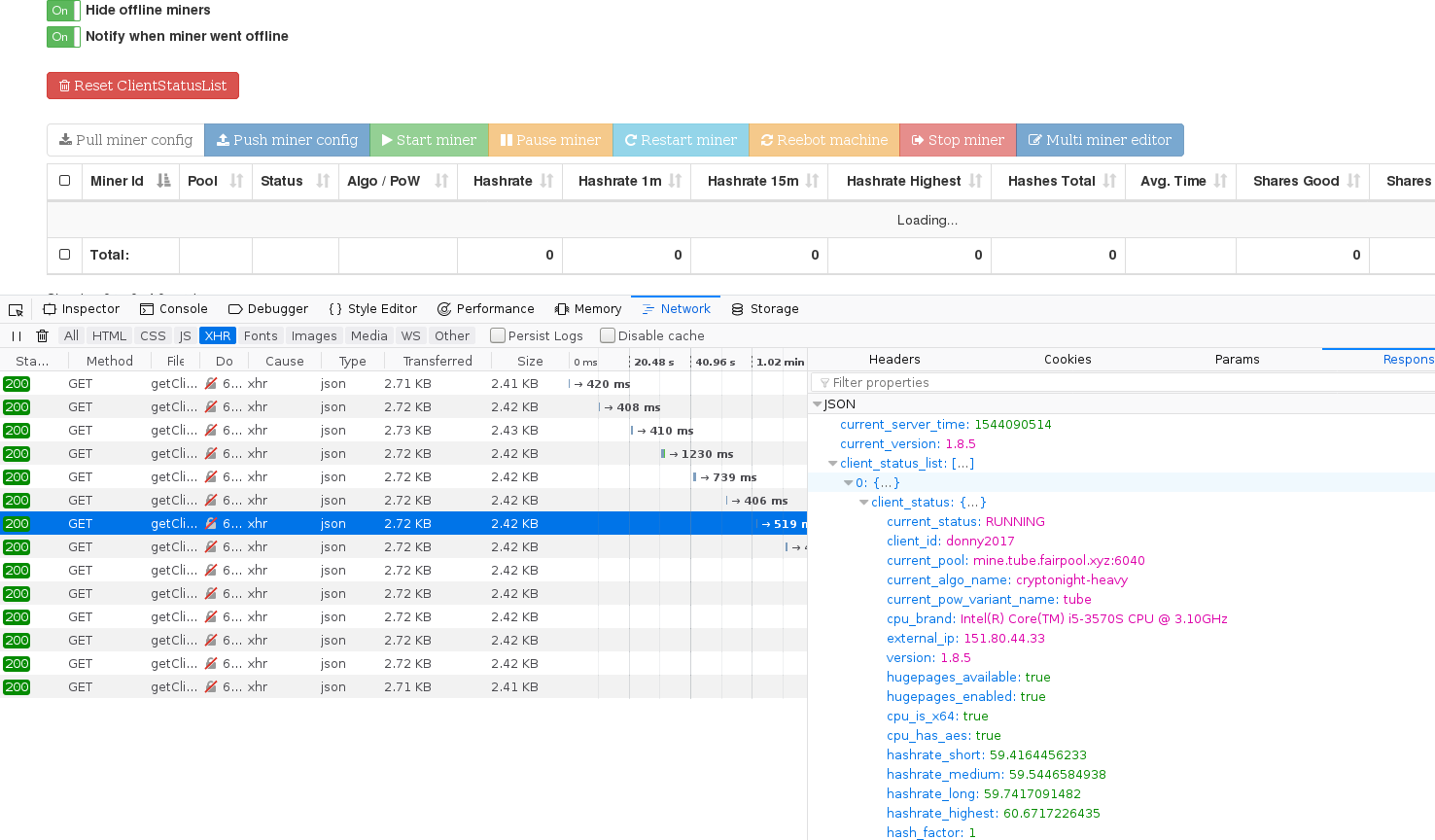The width and height of the screenshot is (1435, 840).
Task: Collapse the client_status object node
Action: [x=864, y=503]
